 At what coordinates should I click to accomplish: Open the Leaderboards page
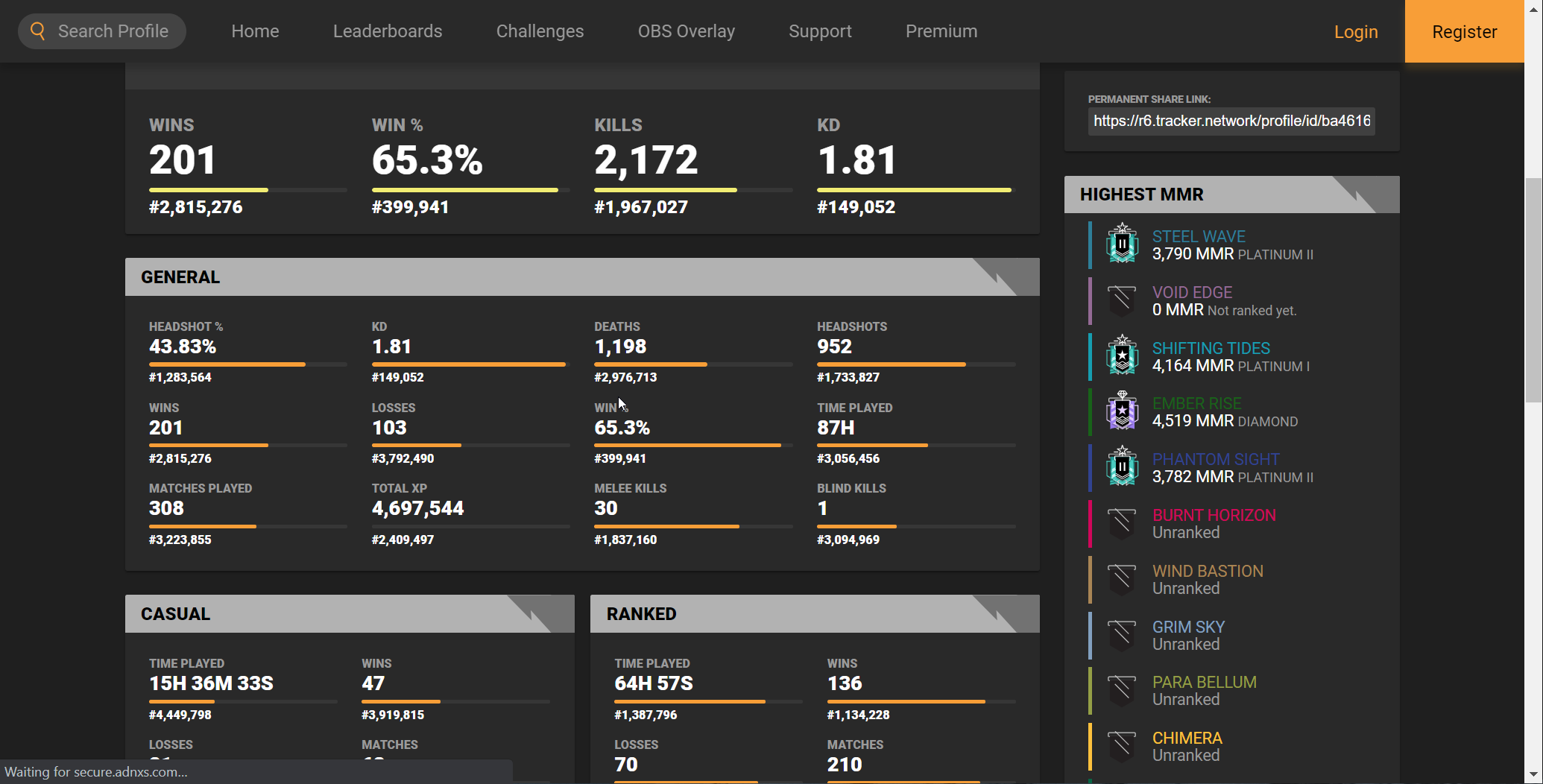[388, 31]
